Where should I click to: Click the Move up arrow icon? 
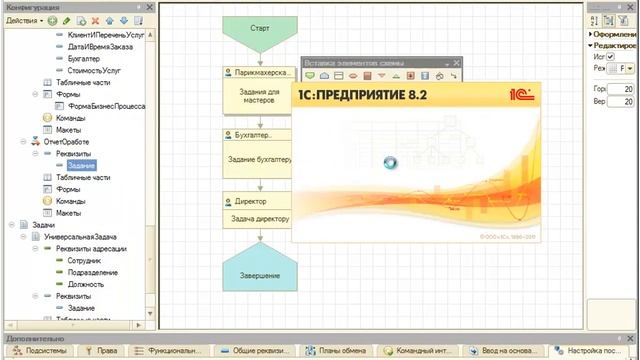pyautogui.click(x=110, y=20)
